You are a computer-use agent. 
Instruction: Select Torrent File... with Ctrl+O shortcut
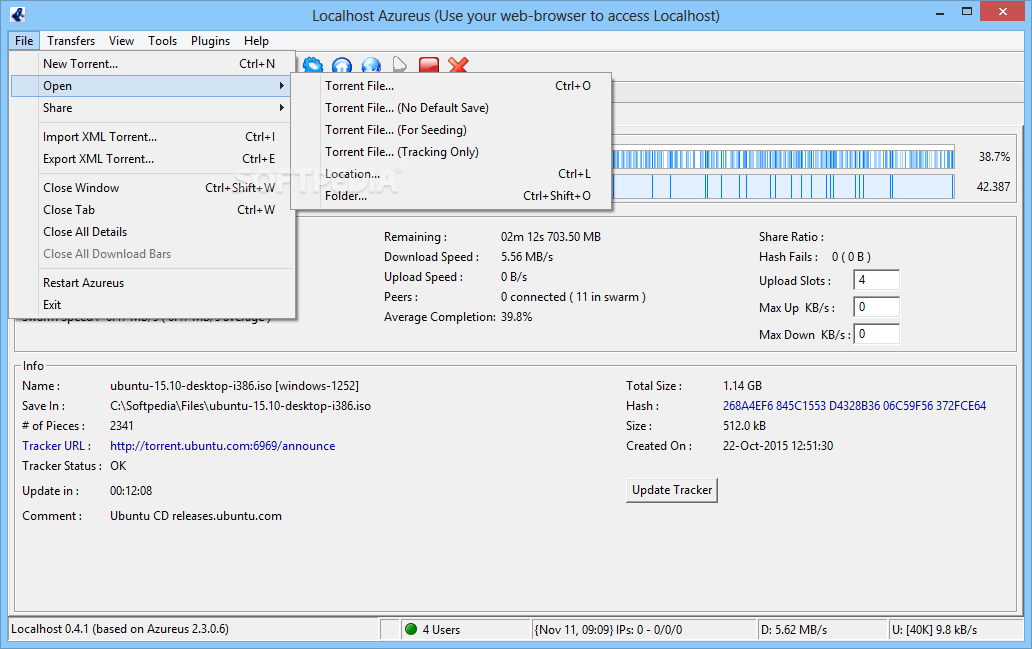452,86
